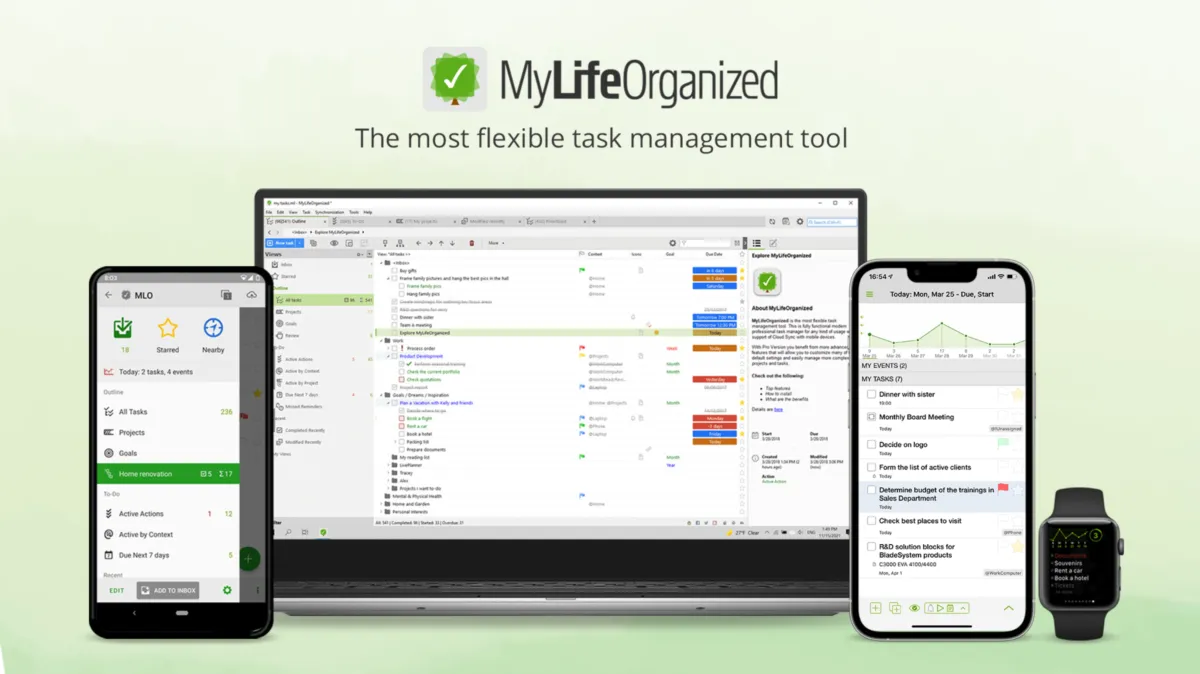Open settings gear in Android bottom bar
The height and width of the screenshot is (674, 1200).
click(227, 591)
